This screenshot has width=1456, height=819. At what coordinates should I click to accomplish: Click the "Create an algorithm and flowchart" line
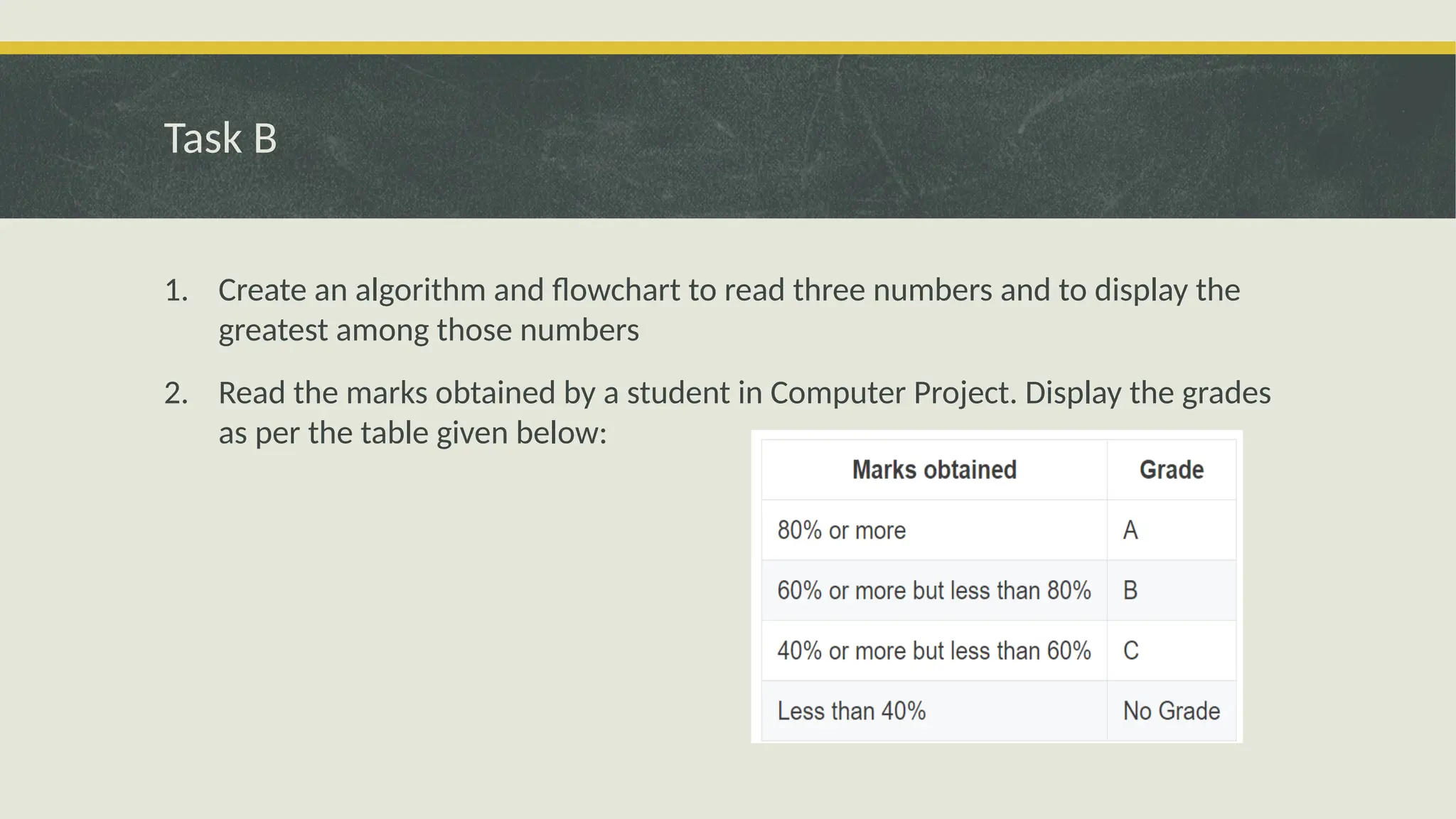(x=729, y=290)
